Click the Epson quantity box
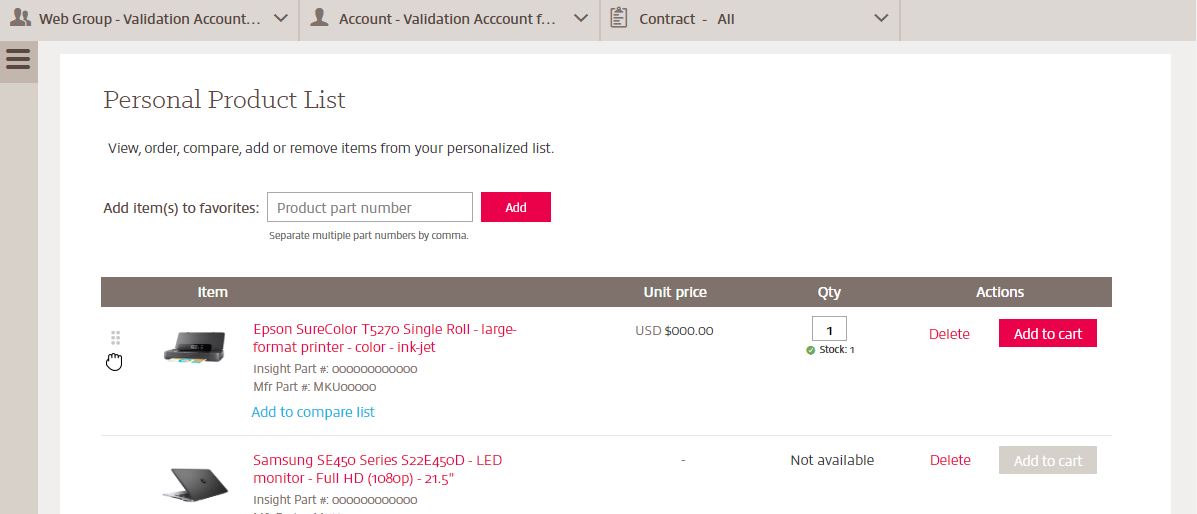1197x514 pixels. [x=829, y=329]
